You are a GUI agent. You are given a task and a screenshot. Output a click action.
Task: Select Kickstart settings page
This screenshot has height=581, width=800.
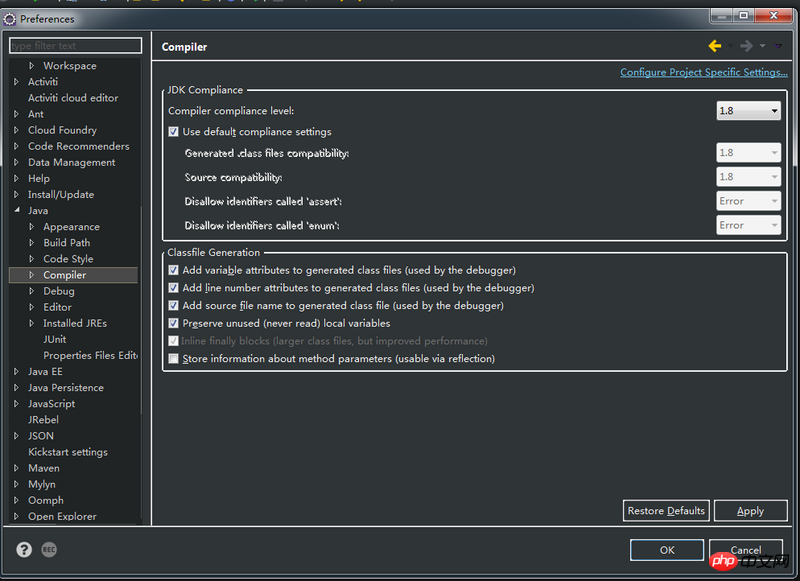coord(68,452)
